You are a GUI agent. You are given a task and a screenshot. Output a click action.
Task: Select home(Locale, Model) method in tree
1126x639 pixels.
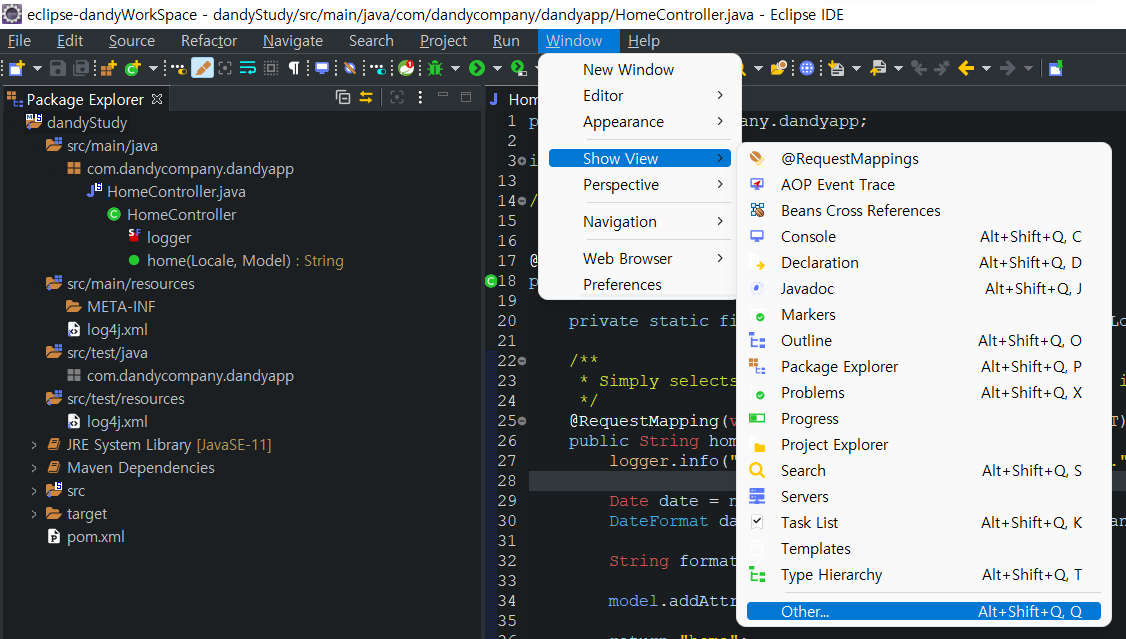[245, 261]
